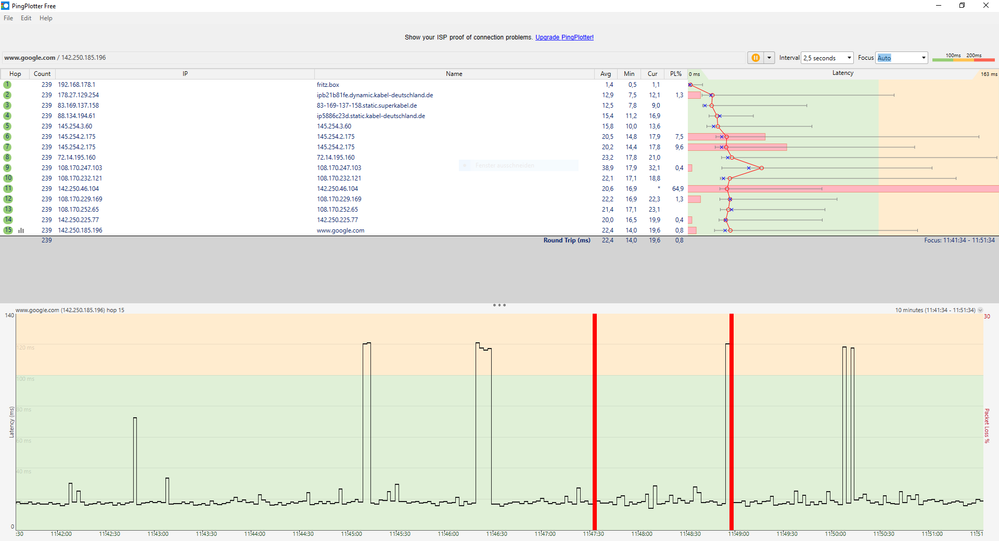Select the hop 14 green circle icon
Screen dimensions: 999x541
coord(8,220)
